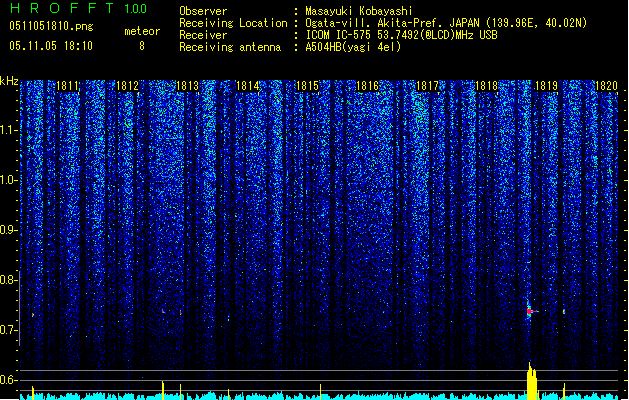Click the 1819 time marker
The image size is (629, 400).
coord(547,86)
